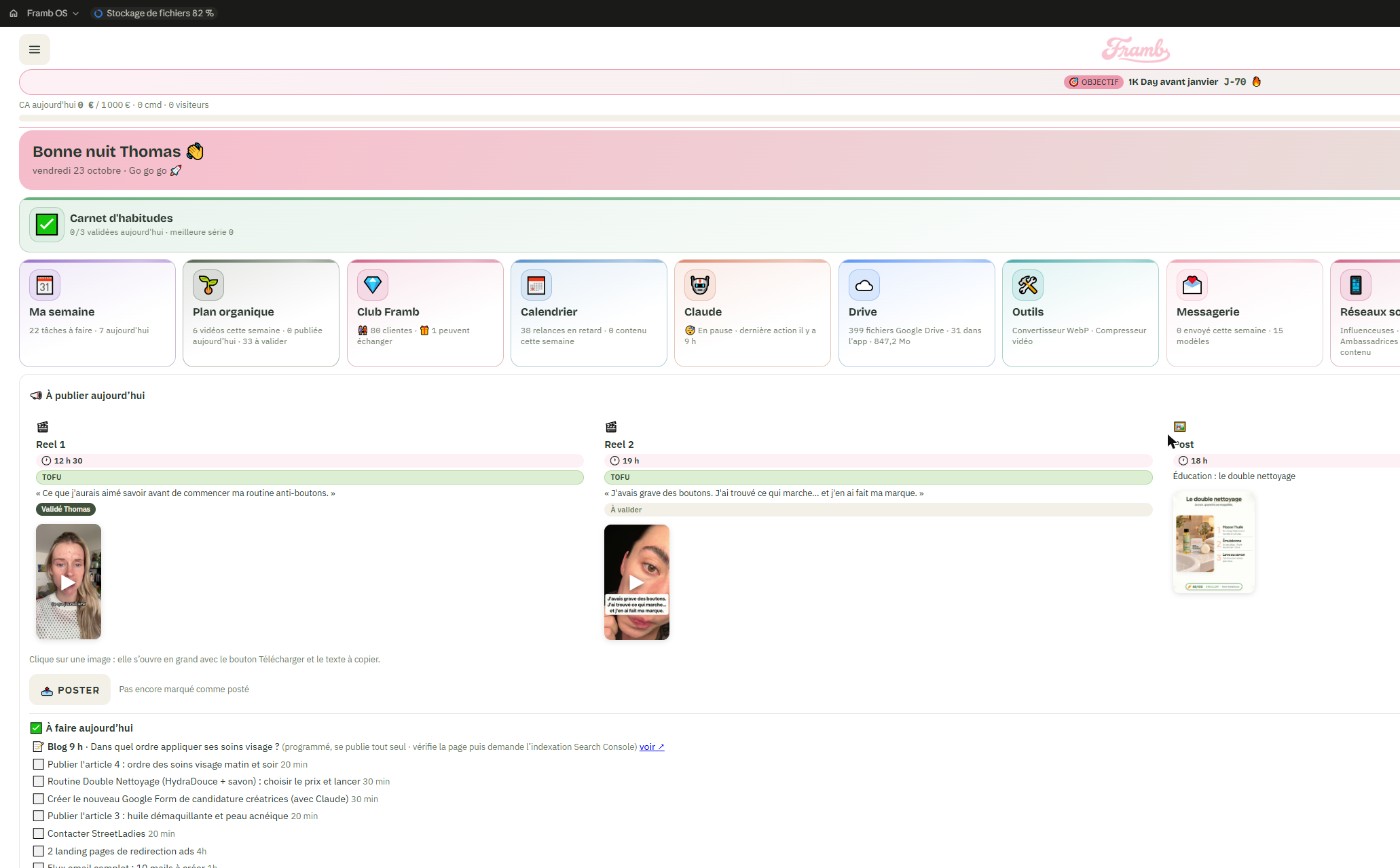Check Routine Double Nettoyage task
The image size is (1400, 868).
click(38, 781)
